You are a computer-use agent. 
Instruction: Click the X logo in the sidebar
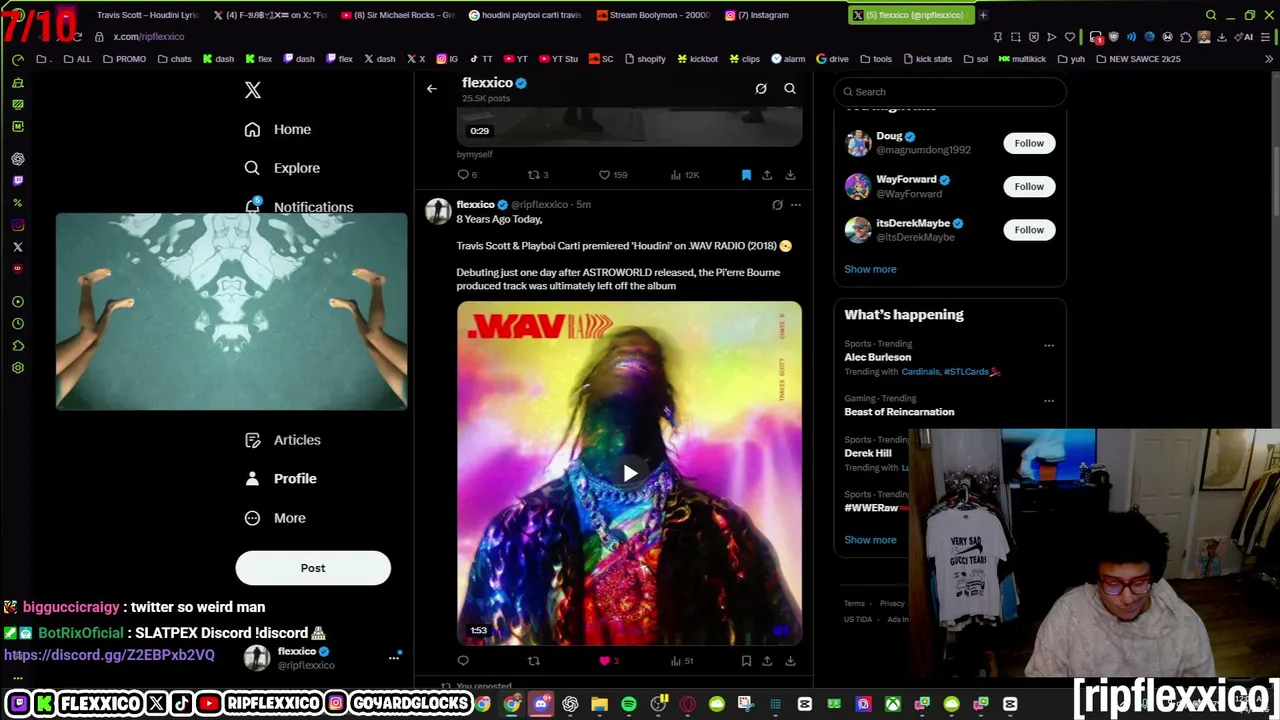pos(253,90)
